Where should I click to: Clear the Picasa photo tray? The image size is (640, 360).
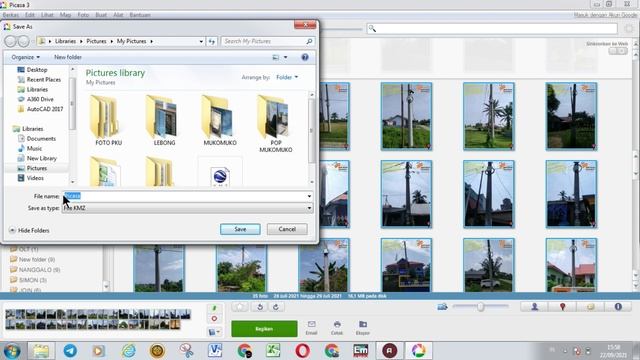coord(214,319)
